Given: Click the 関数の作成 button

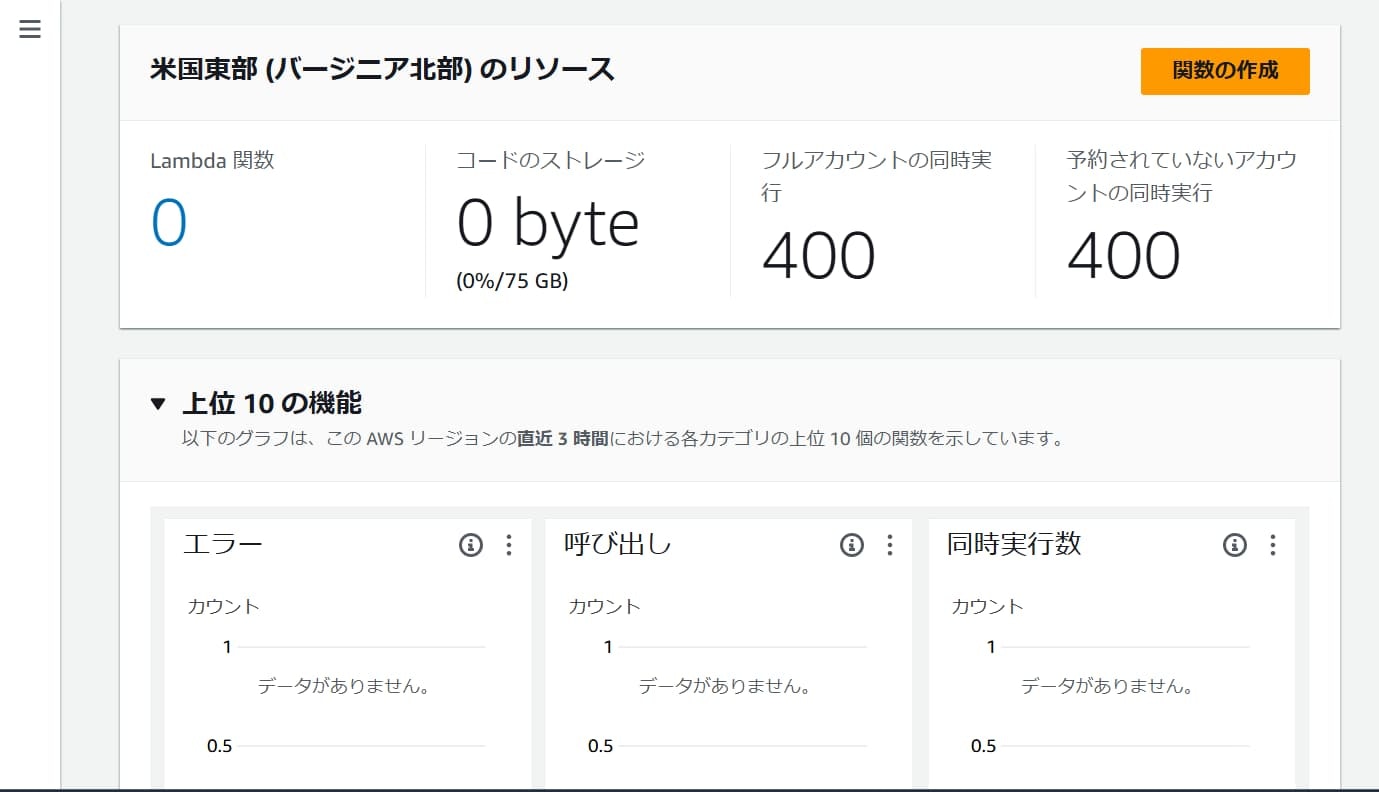Looking at the screenshot, I should 1225,71.
